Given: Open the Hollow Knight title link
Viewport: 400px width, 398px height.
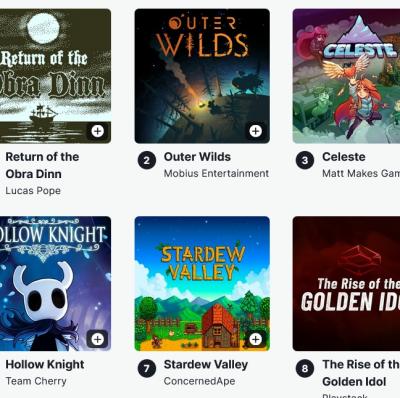Looking at the screenshot, I should (45, 365).
